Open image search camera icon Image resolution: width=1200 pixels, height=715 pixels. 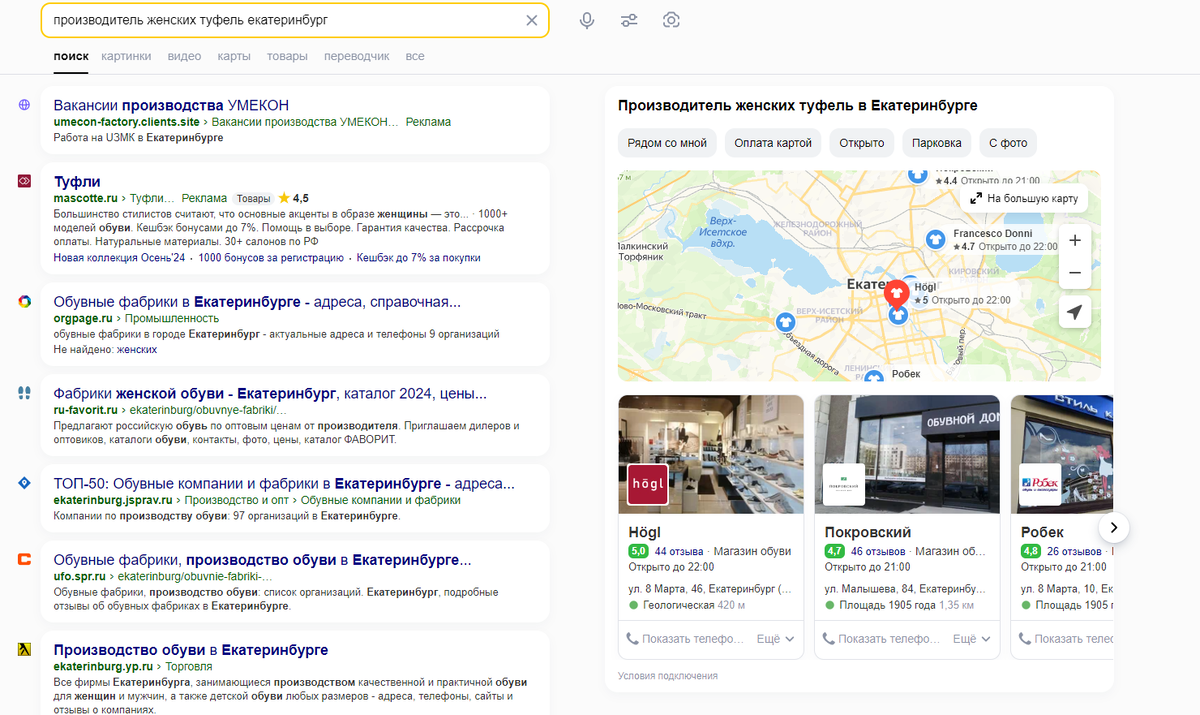pyautogui.click(x=671, y=20)
